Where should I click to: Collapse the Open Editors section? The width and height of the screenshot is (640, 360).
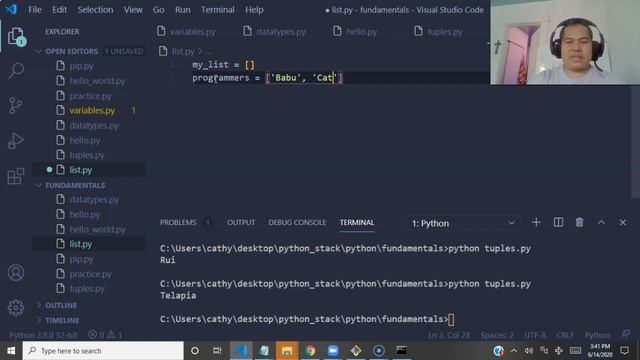click(71, 51)
